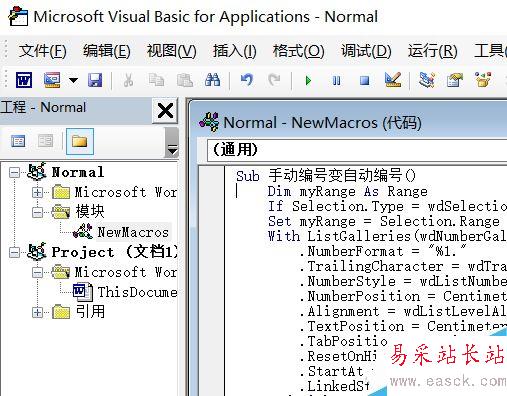Screen dimensions: 507x396
Task: Click the View Code icon in project panel
Action: pyautogui.click(x=18, y=141)
